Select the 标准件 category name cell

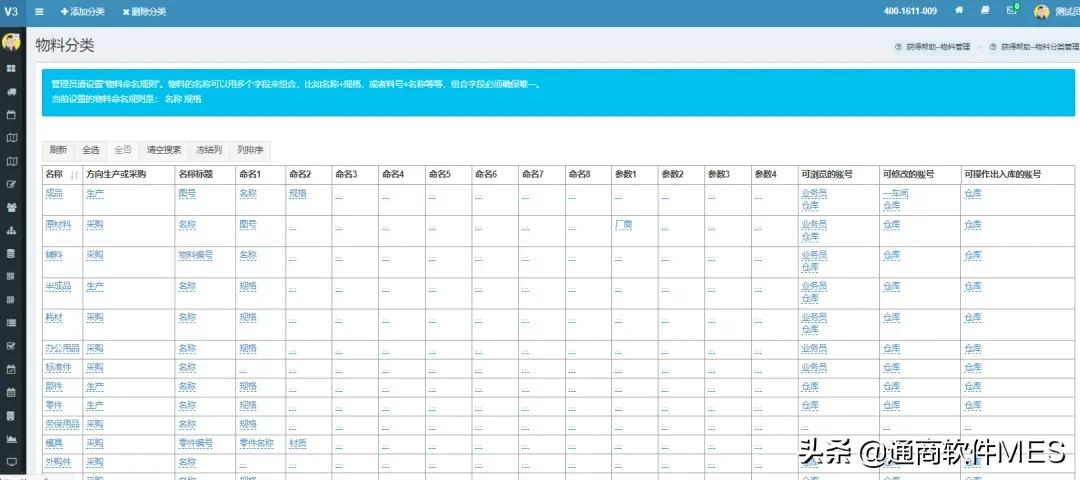[58, 367]
